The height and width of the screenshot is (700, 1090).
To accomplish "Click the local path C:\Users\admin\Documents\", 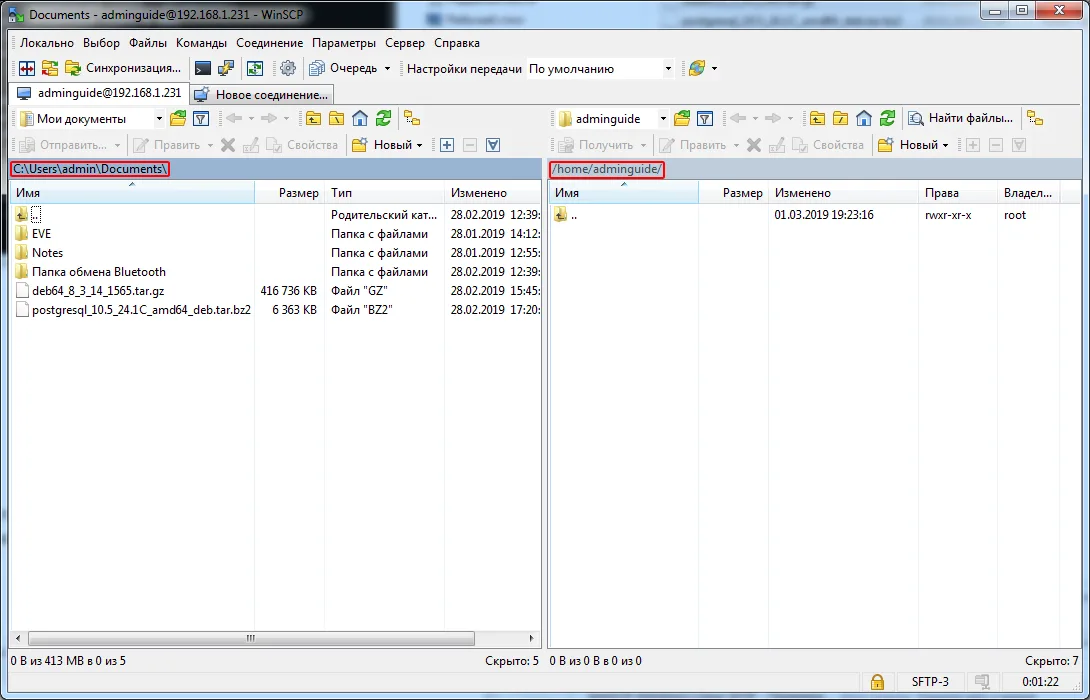I will (90, 169).
